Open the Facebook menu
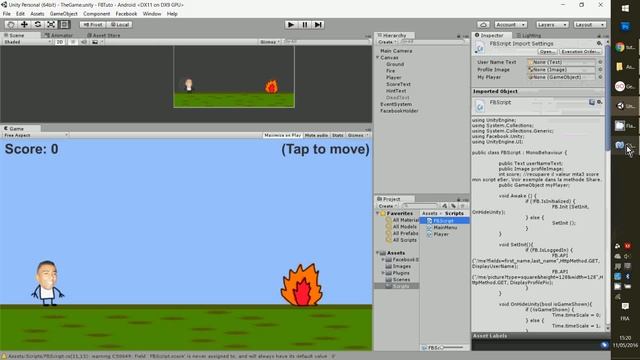 [127, 14]
